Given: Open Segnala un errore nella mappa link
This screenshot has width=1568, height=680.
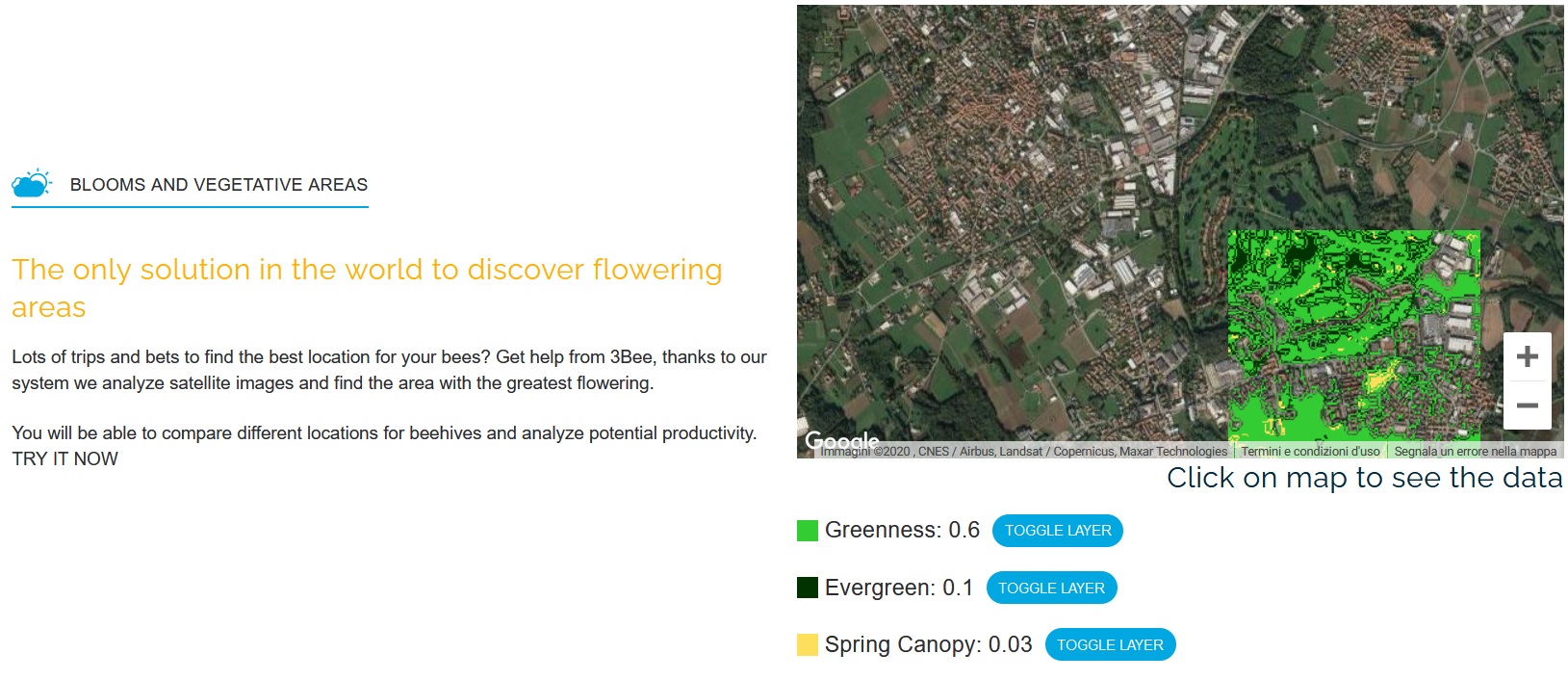Looking at the screenshot, I should point(1475,451).
